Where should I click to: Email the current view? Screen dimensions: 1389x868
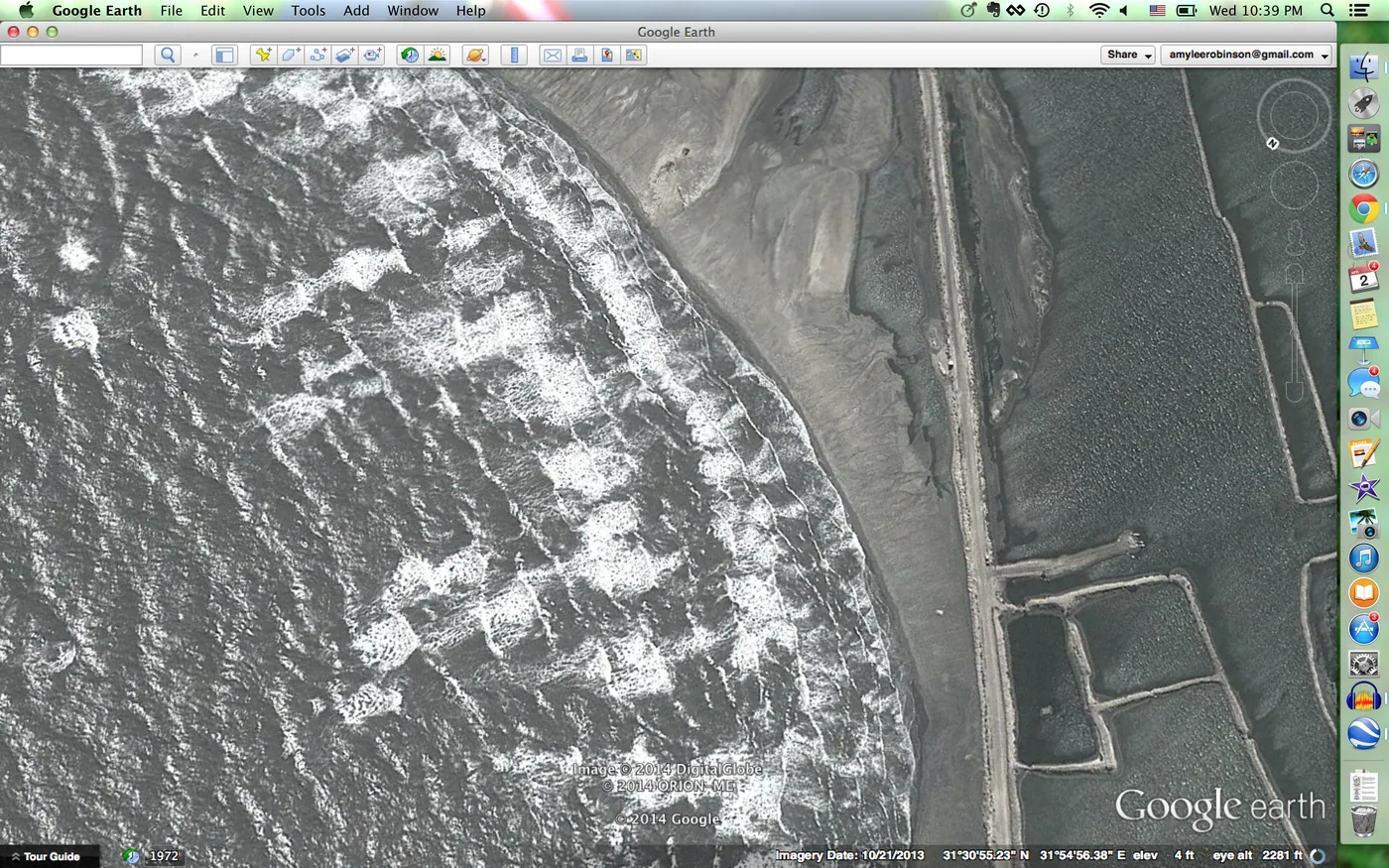[x=552, y=55]
